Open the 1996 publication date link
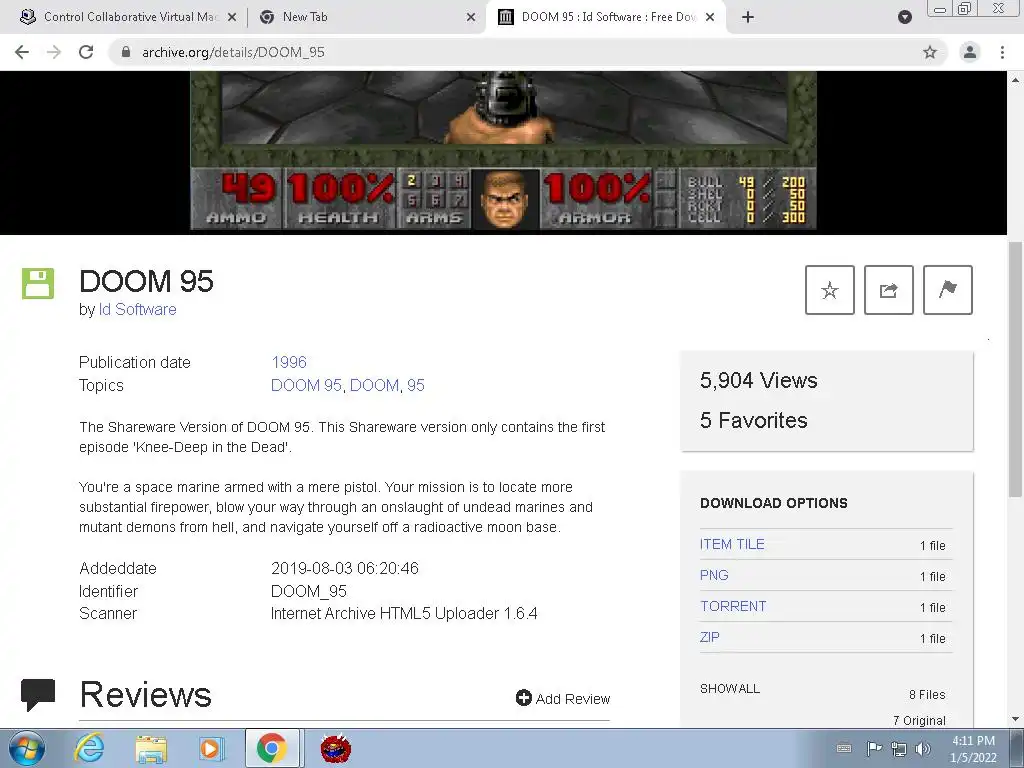This screenshot has height=768, width=1024. tap(289, 362)
